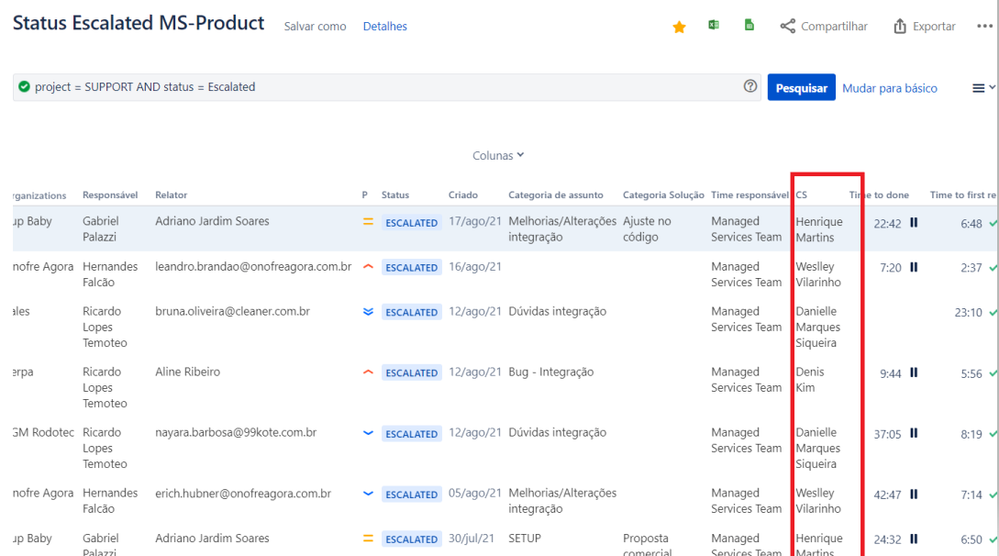Open the Google Sheets export icon
The height and width of the screenshot is (556, 999).
point(749,25)
